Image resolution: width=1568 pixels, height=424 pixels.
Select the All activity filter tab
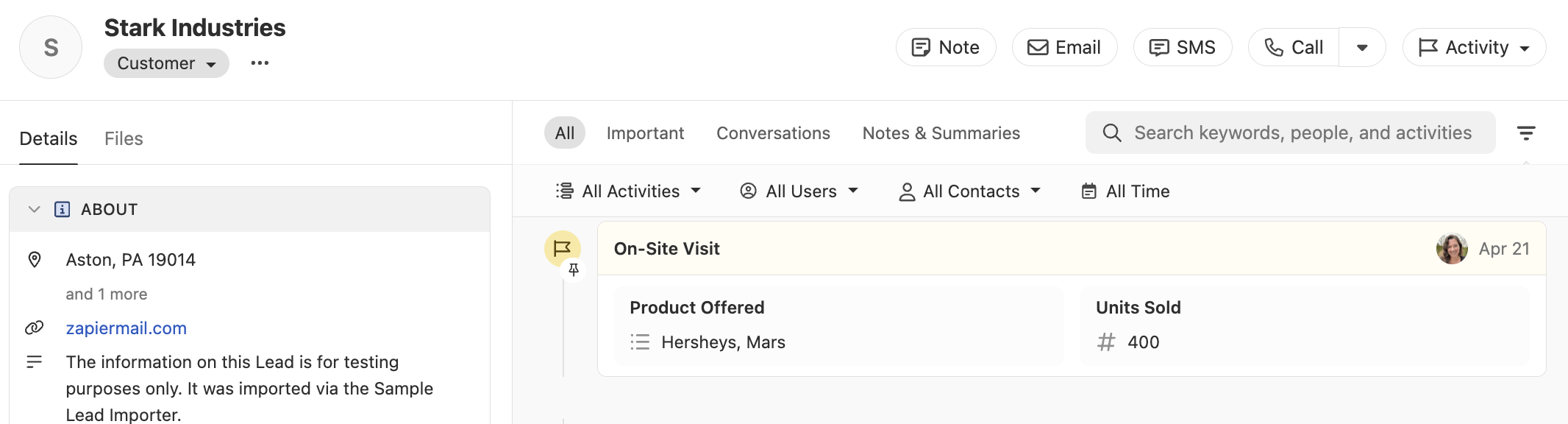point(565,133)
